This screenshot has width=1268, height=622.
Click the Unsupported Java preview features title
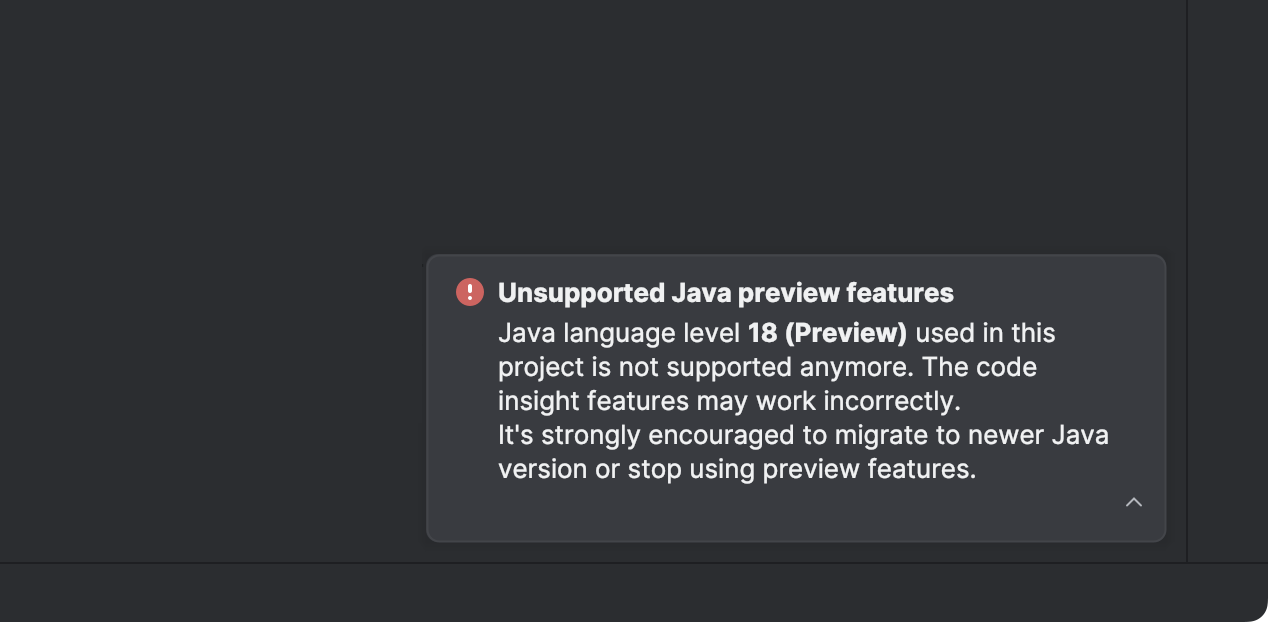726,292
